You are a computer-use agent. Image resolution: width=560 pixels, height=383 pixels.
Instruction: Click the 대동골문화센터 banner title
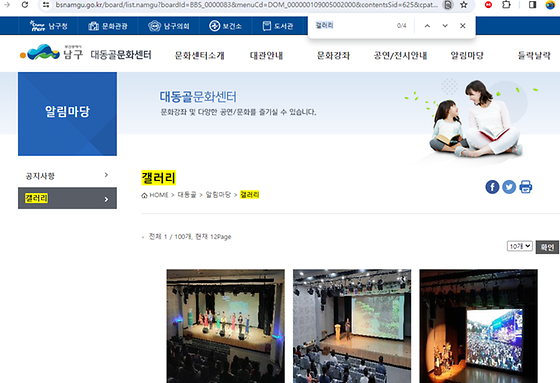click(x=198, y=97)
